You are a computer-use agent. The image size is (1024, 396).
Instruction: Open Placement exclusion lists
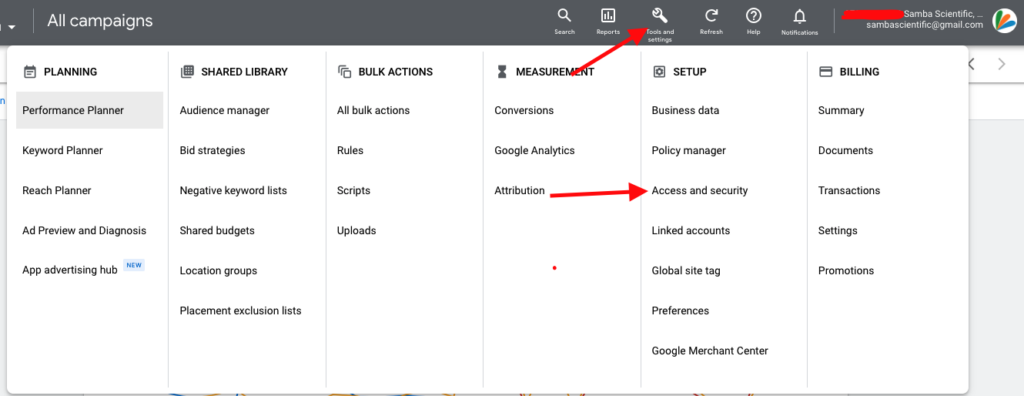pyautogui.click(x=240, y=311)
